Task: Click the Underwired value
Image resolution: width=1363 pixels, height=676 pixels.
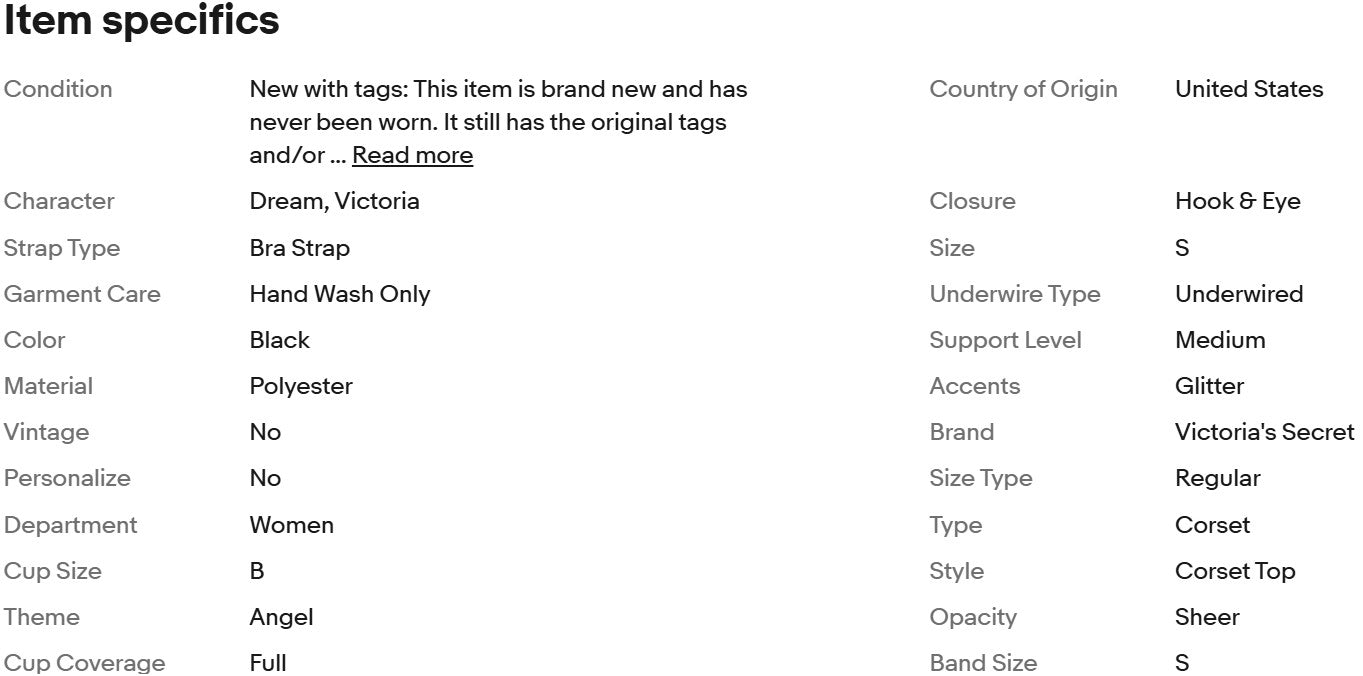Action: click(x=1238, y=294)
